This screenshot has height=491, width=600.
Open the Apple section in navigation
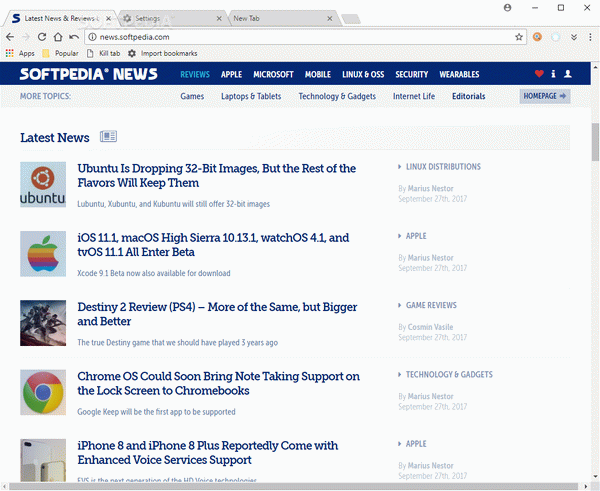point(231,74)
